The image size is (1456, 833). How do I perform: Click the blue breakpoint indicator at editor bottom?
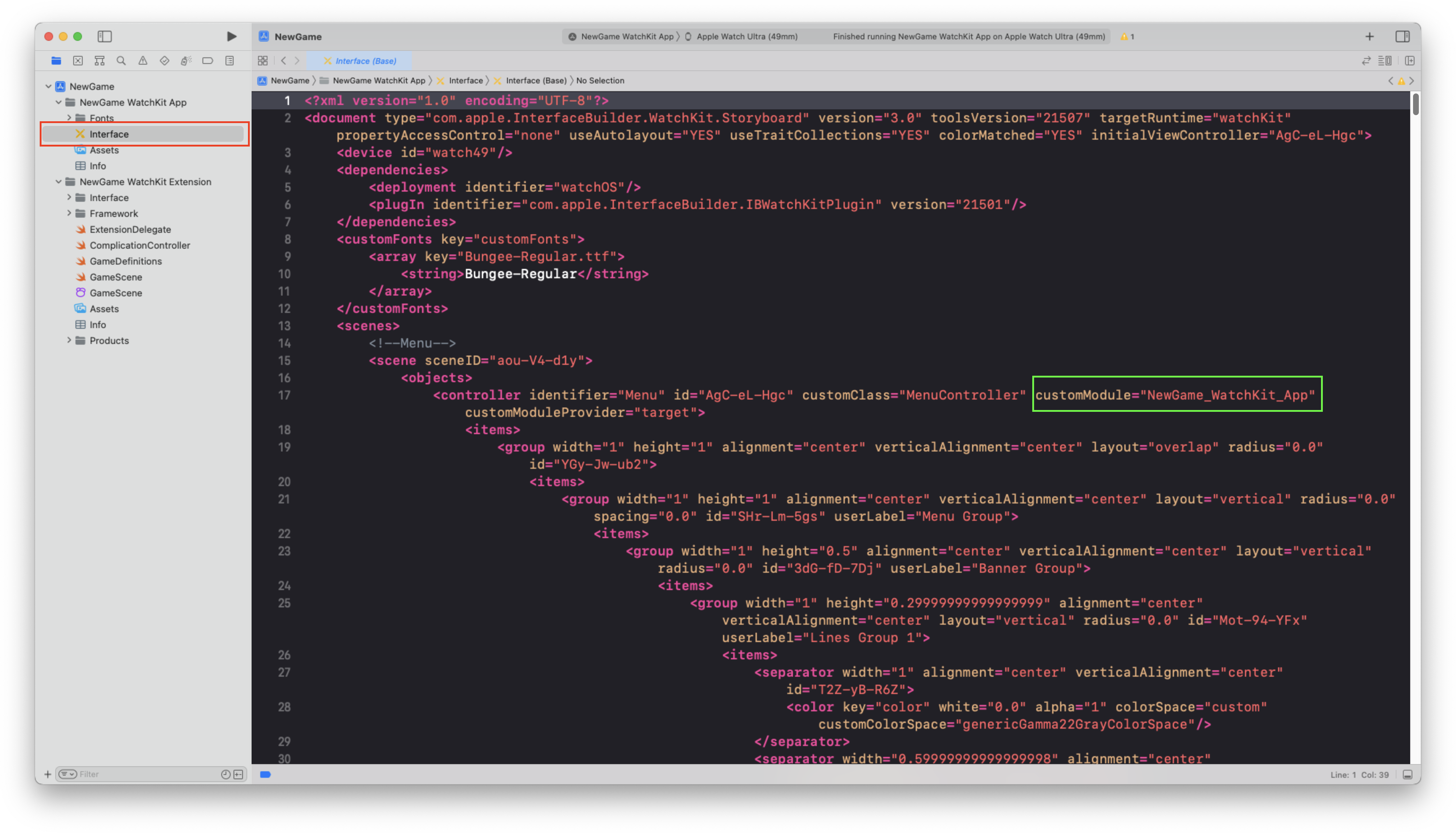[x=265, y=775]
